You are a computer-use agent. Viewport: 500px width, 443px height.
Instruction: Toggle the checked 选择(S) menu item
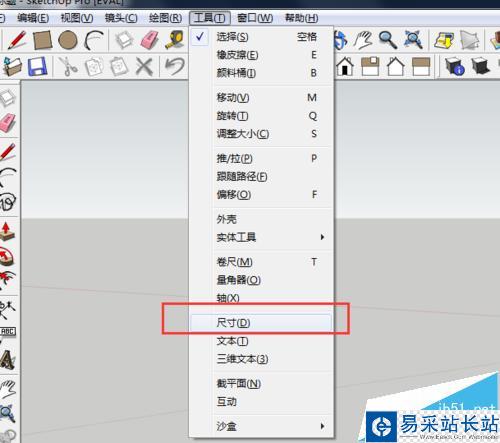tap(261, 37)
